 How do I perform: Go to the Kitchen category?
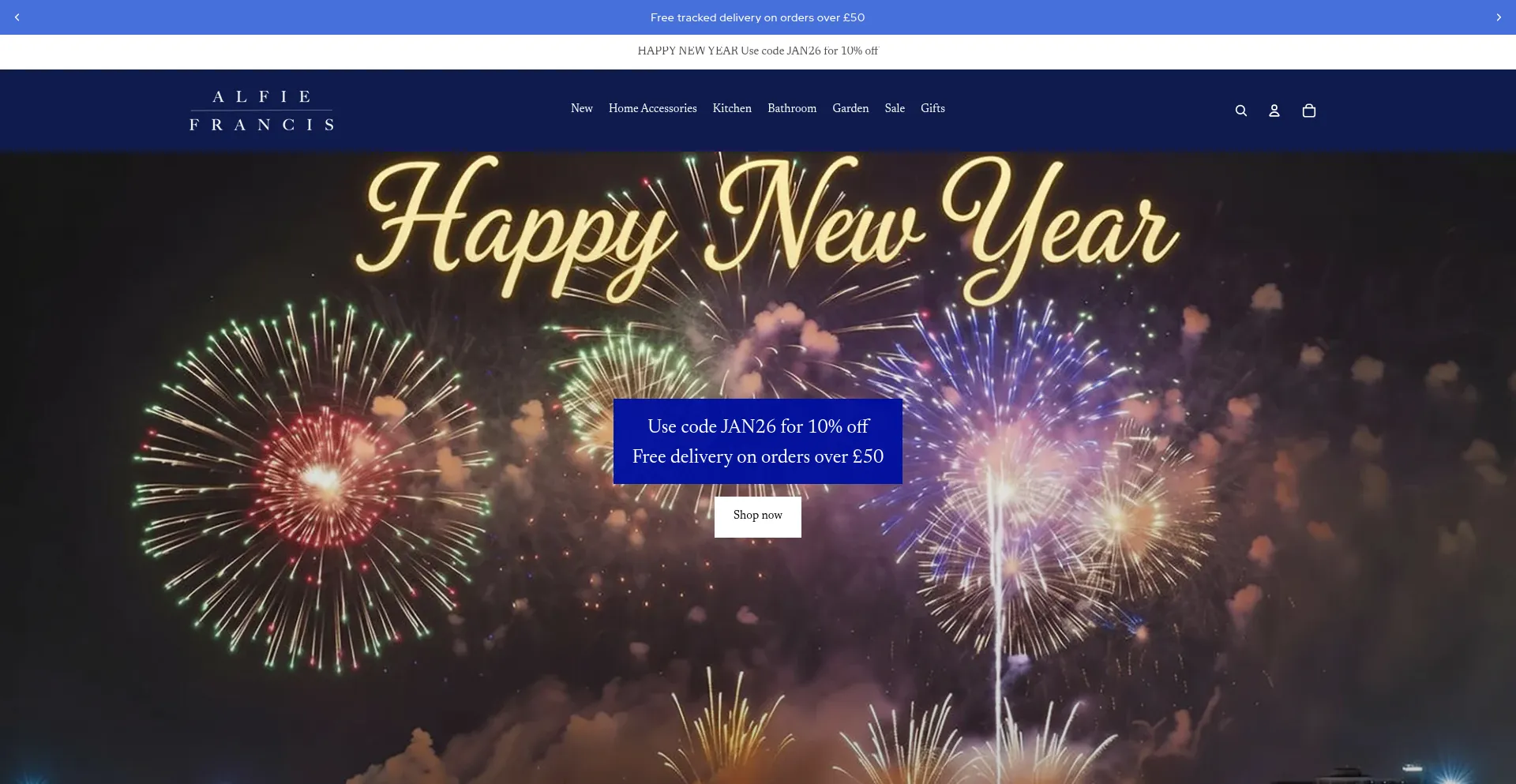(731, 109)
